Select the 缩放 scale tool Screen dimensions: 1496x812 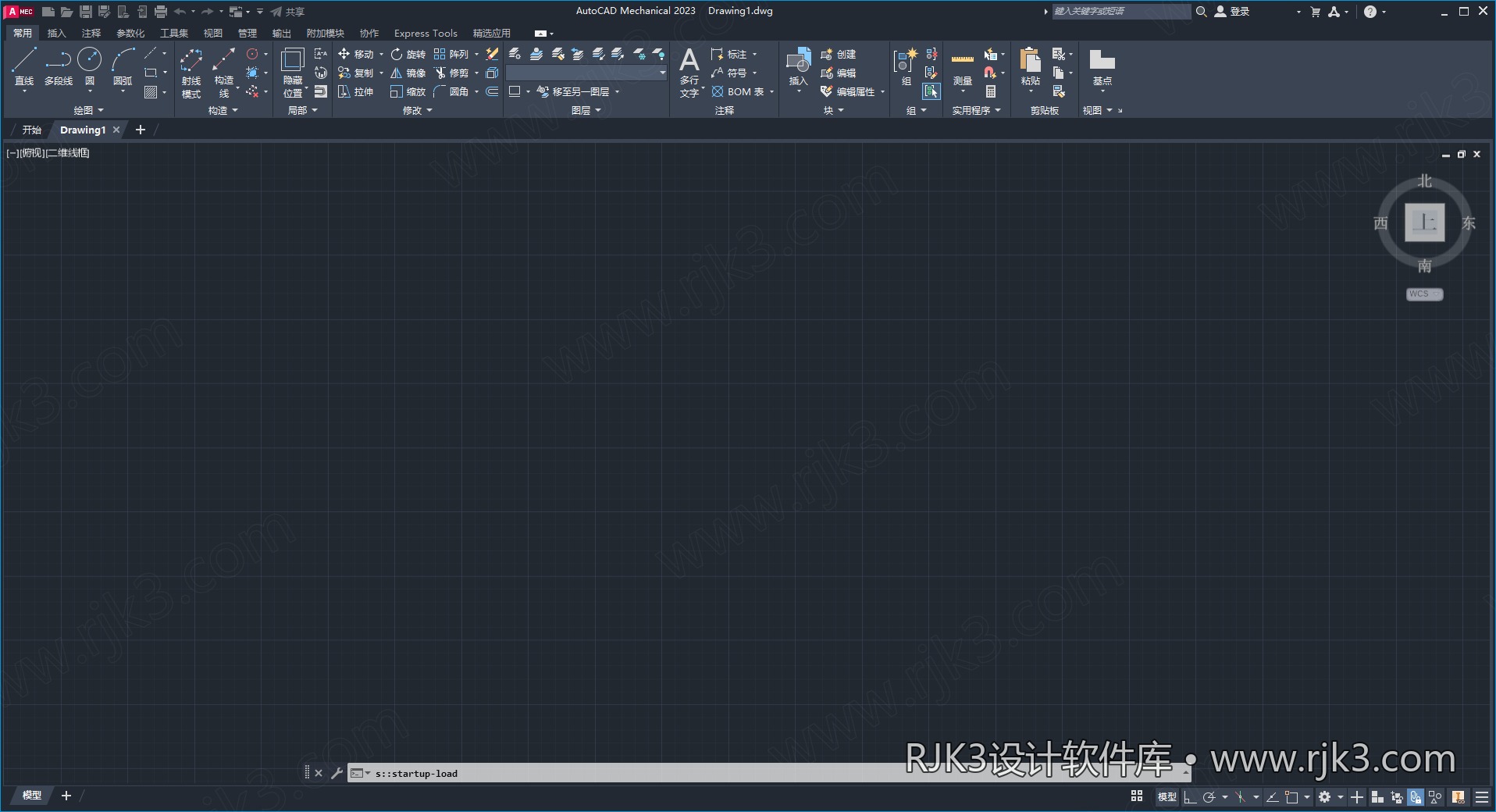408,91
